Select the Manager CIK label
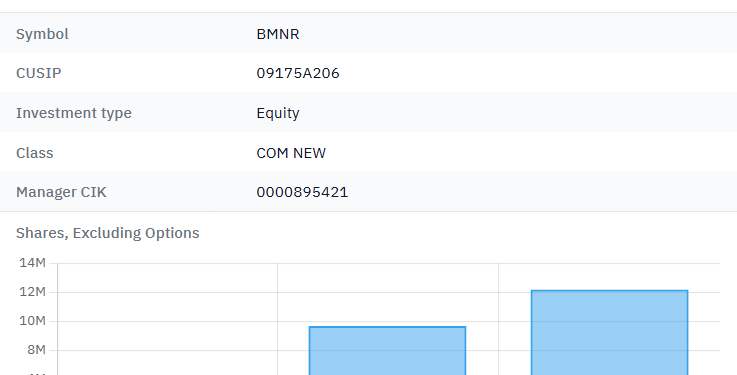The width and height of the screenshot is (737, 375). point(61,192)
